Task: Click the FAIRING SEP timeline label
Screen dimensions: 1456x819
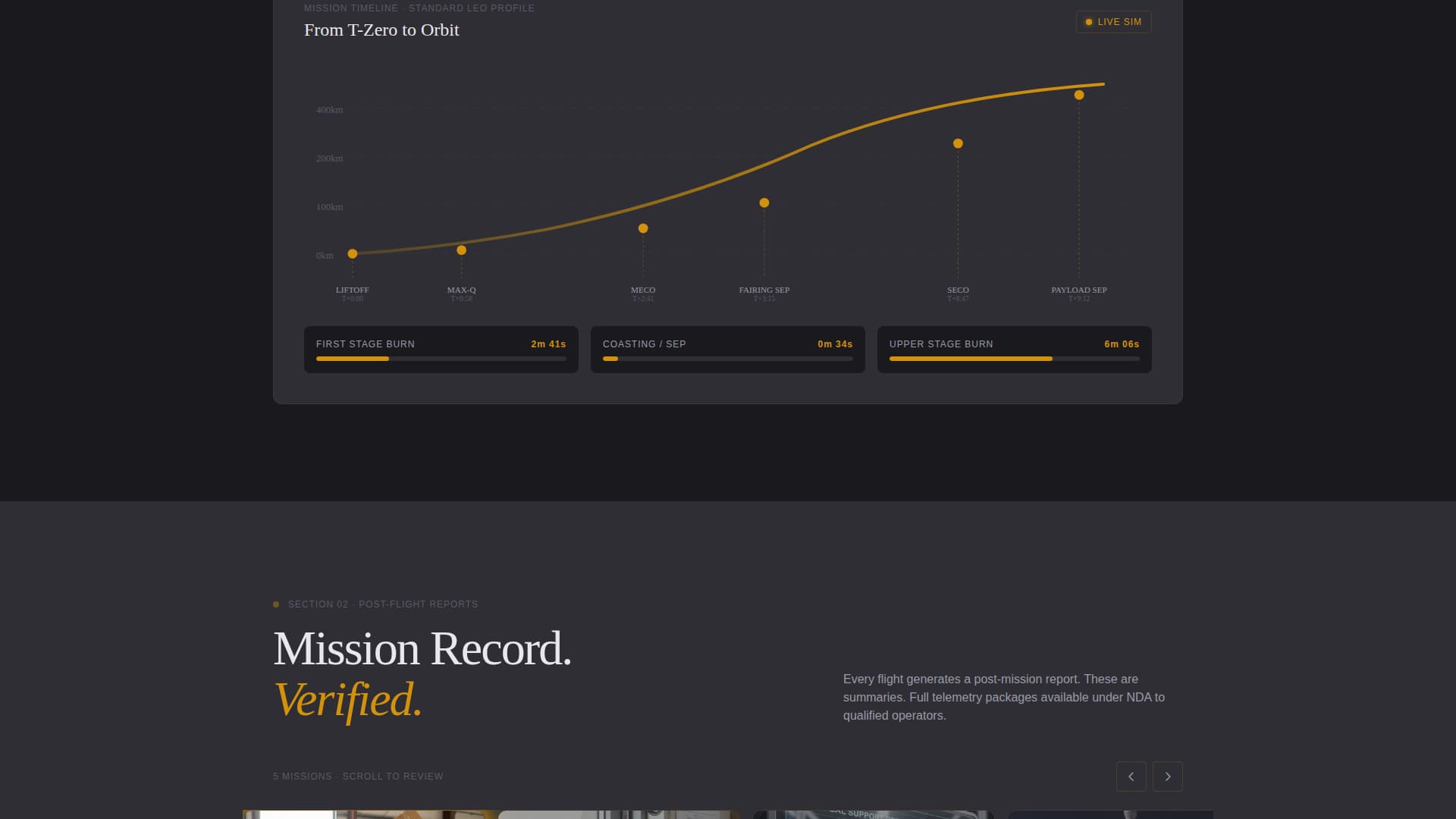Action: click(x=764, y=290)
